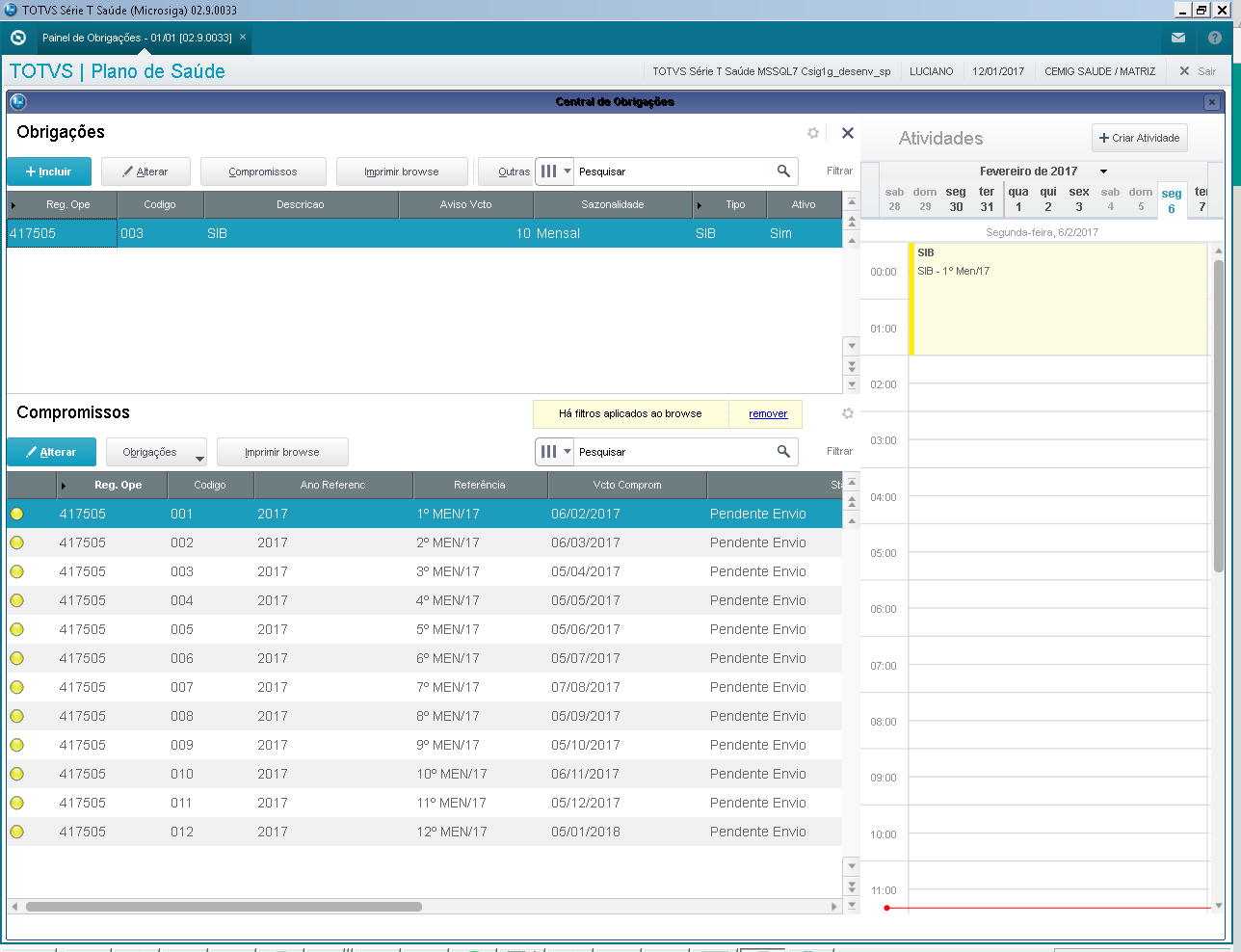Click yellow status icon for 1º MEN/17

tap(16, 514)
